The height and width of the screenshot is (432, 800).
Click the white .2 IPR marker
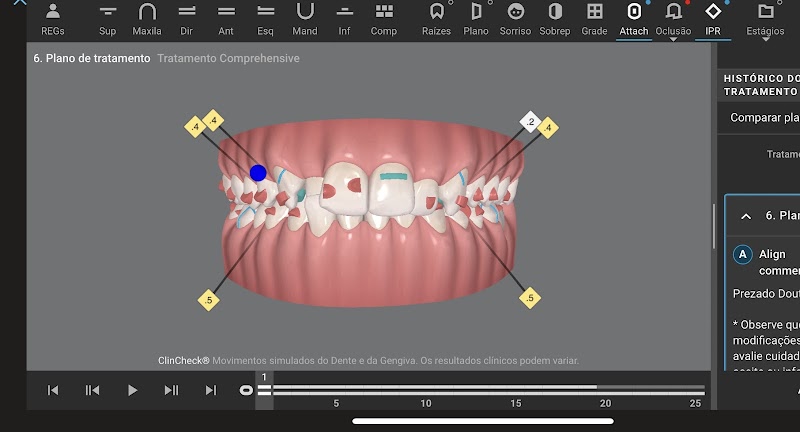(530, 122)
